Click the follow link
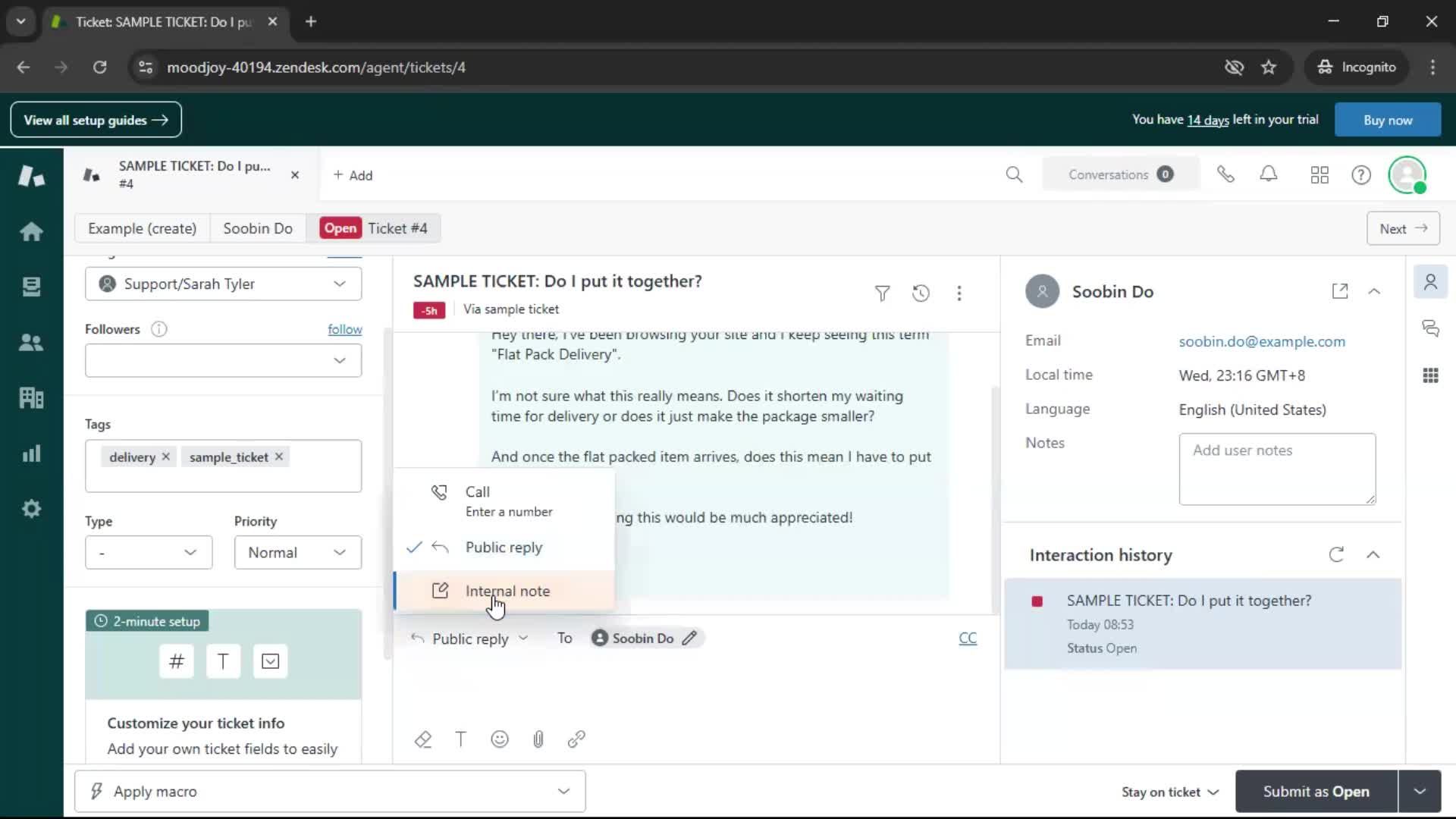The height and width of the screenshot is (819, 1456). [x=345, y=329]
